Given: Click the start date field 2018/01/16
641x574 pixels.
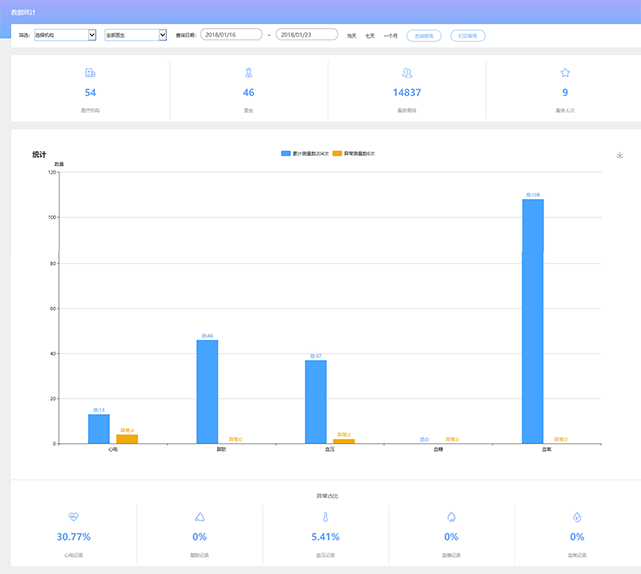Looking at the screenshot, I should click(231, 35).
